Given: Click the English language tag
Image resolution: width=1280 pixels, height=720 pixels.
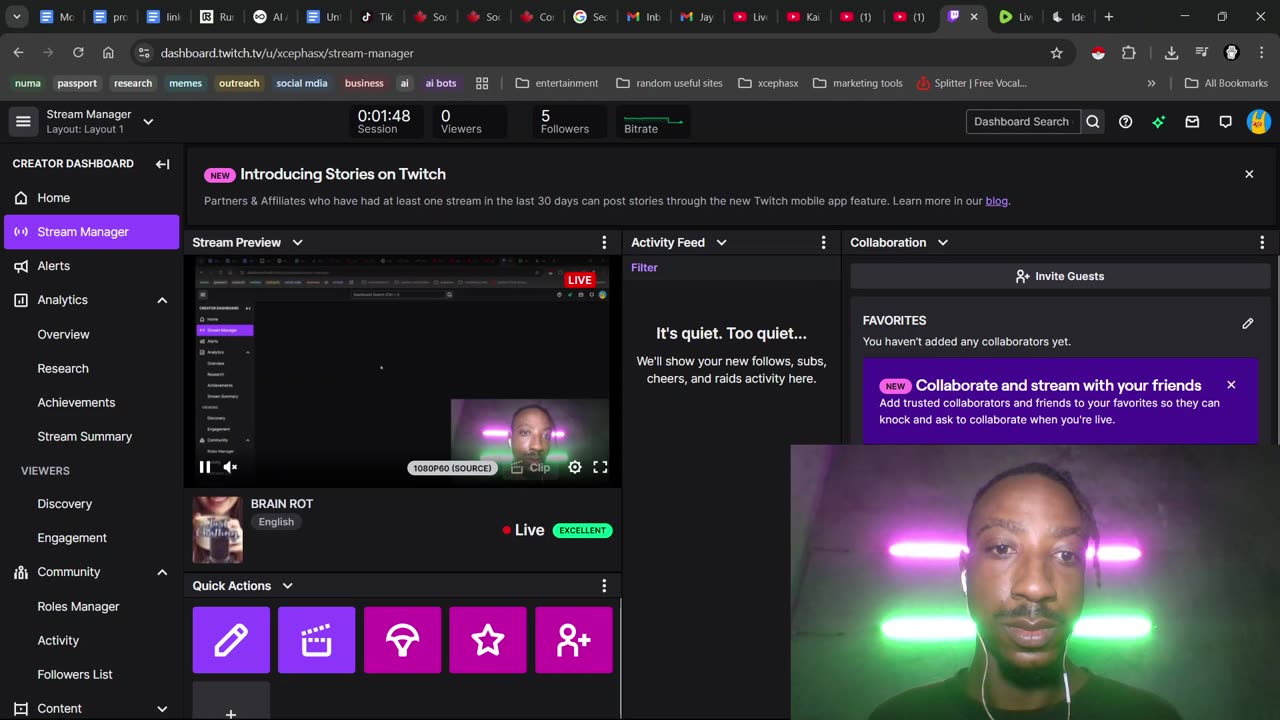Looking at the screenshot, I should click(x=276, y=522).
